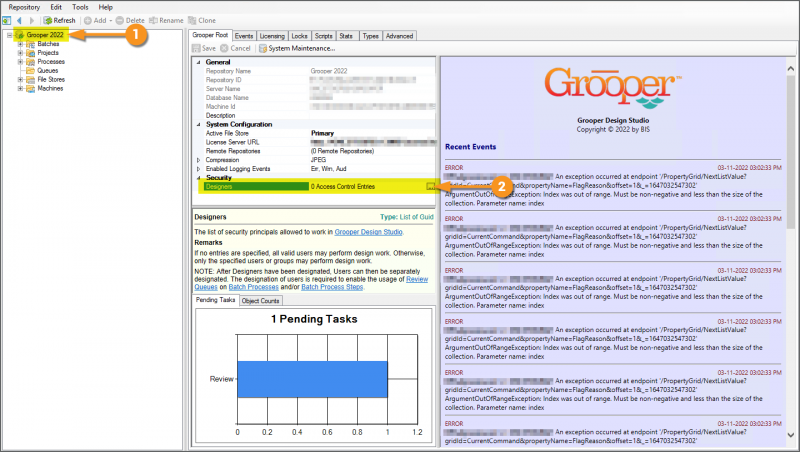Click the Save button
Image resolution: width=800 pixels, height=452 pixels.
204,48
